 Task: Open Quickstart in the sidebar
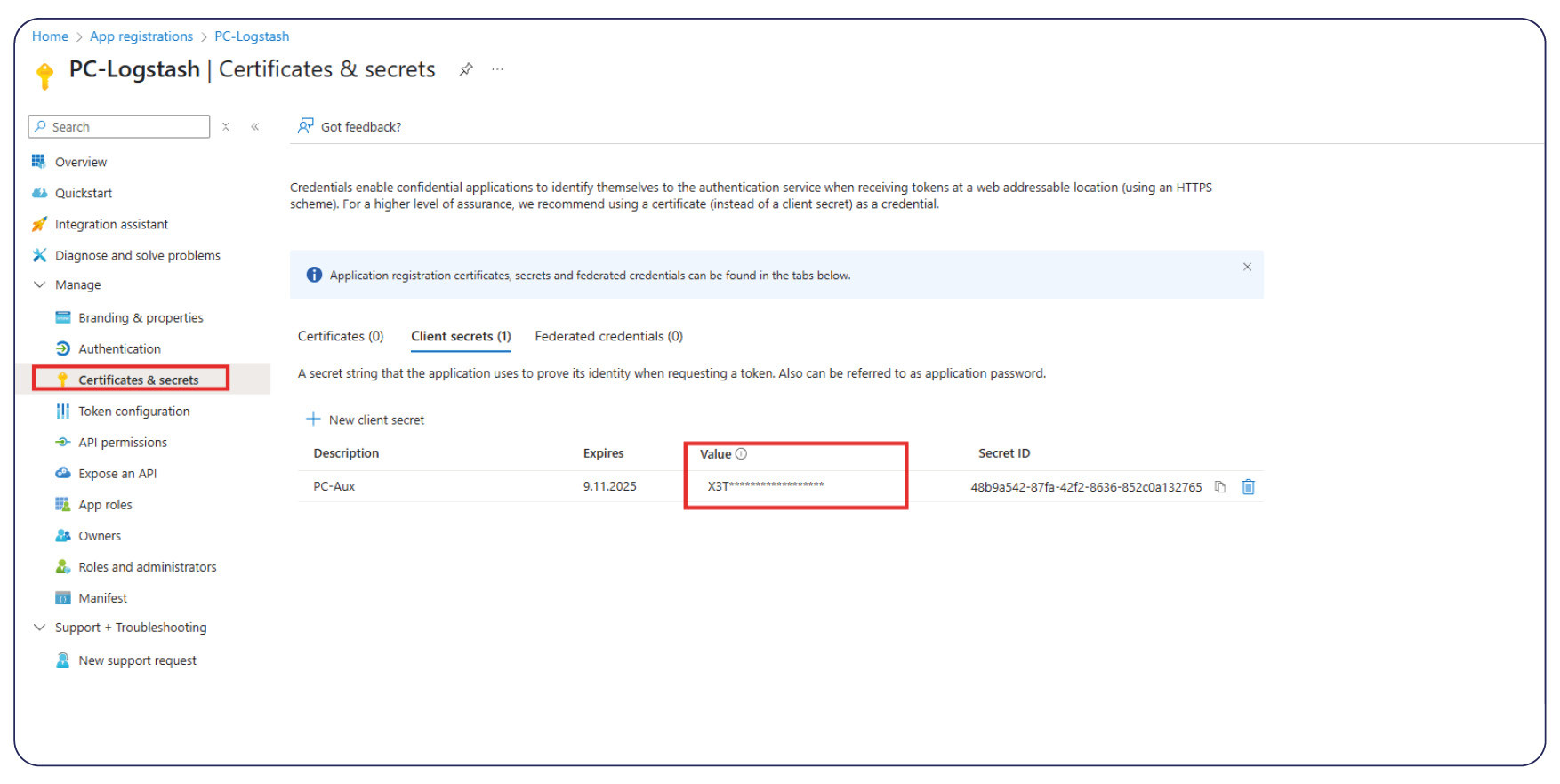84,193
